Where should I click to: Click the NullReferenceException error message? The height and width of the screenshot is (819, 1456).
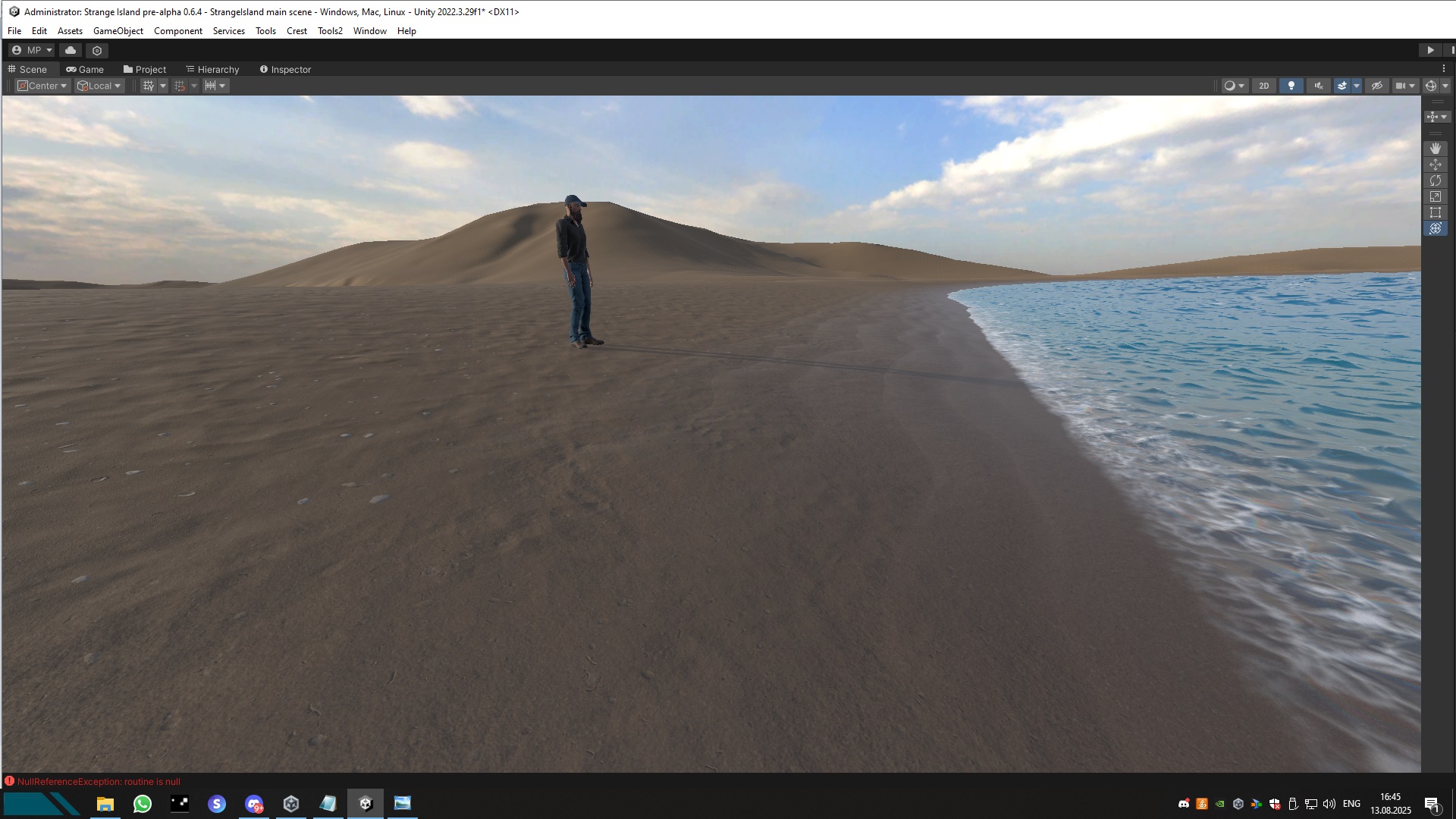pyautogui.click(x=99, y=781)
